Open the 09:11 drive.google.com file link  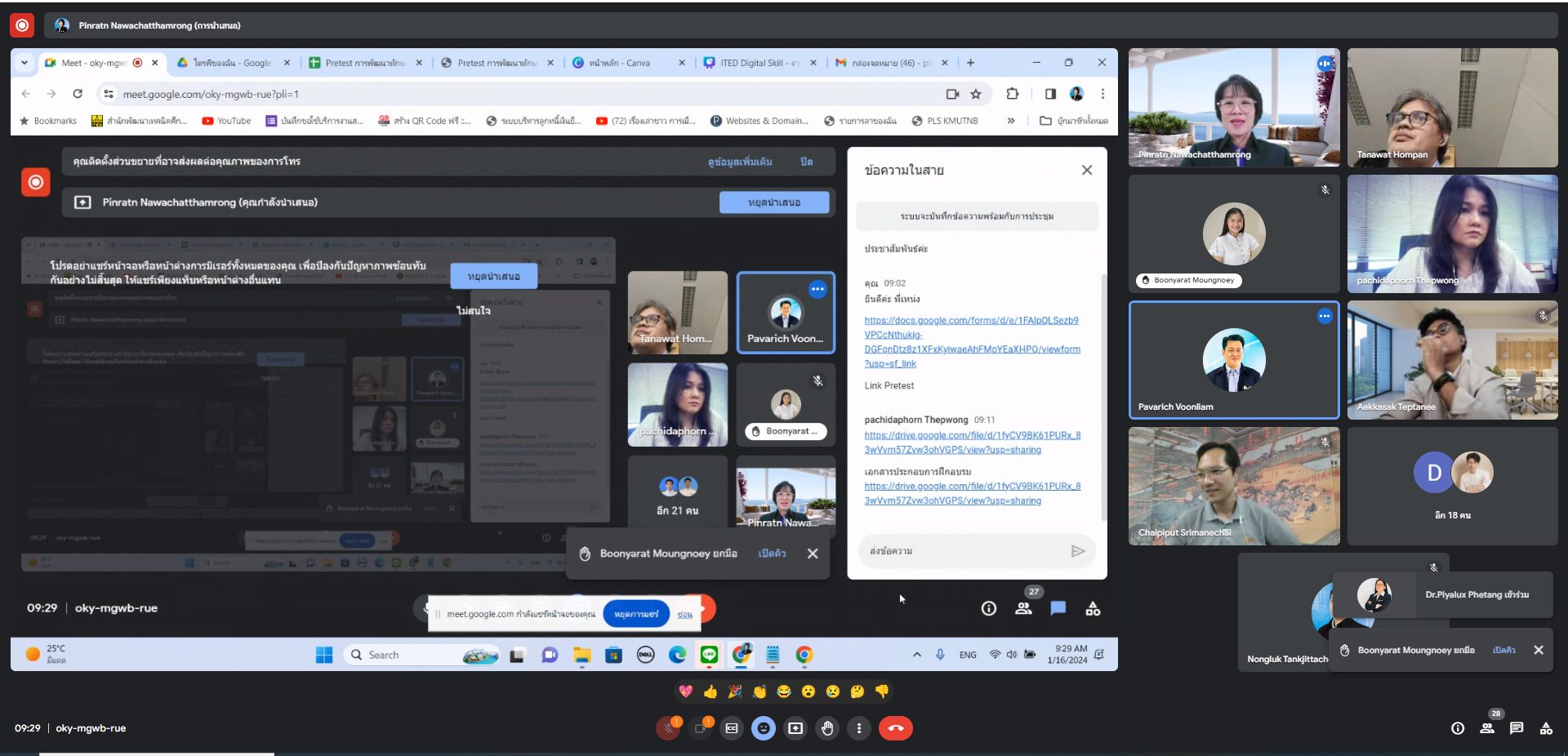point(972,442)
